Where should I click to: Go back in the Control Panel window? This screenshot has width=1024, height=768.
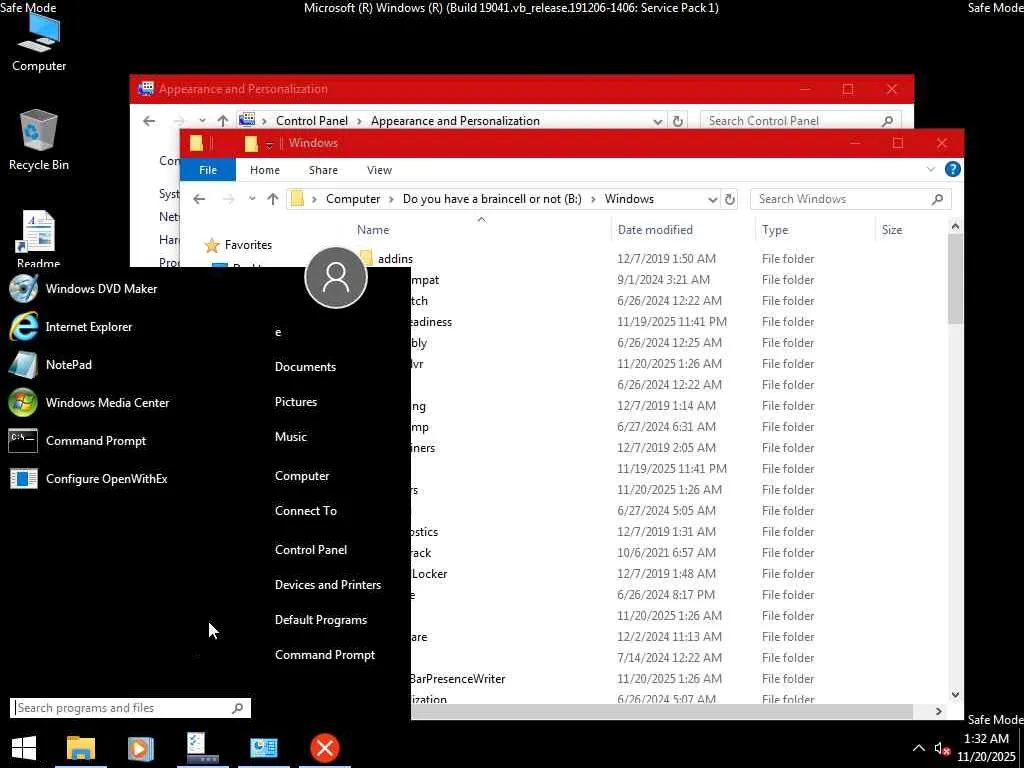click(x=149, y=121)
